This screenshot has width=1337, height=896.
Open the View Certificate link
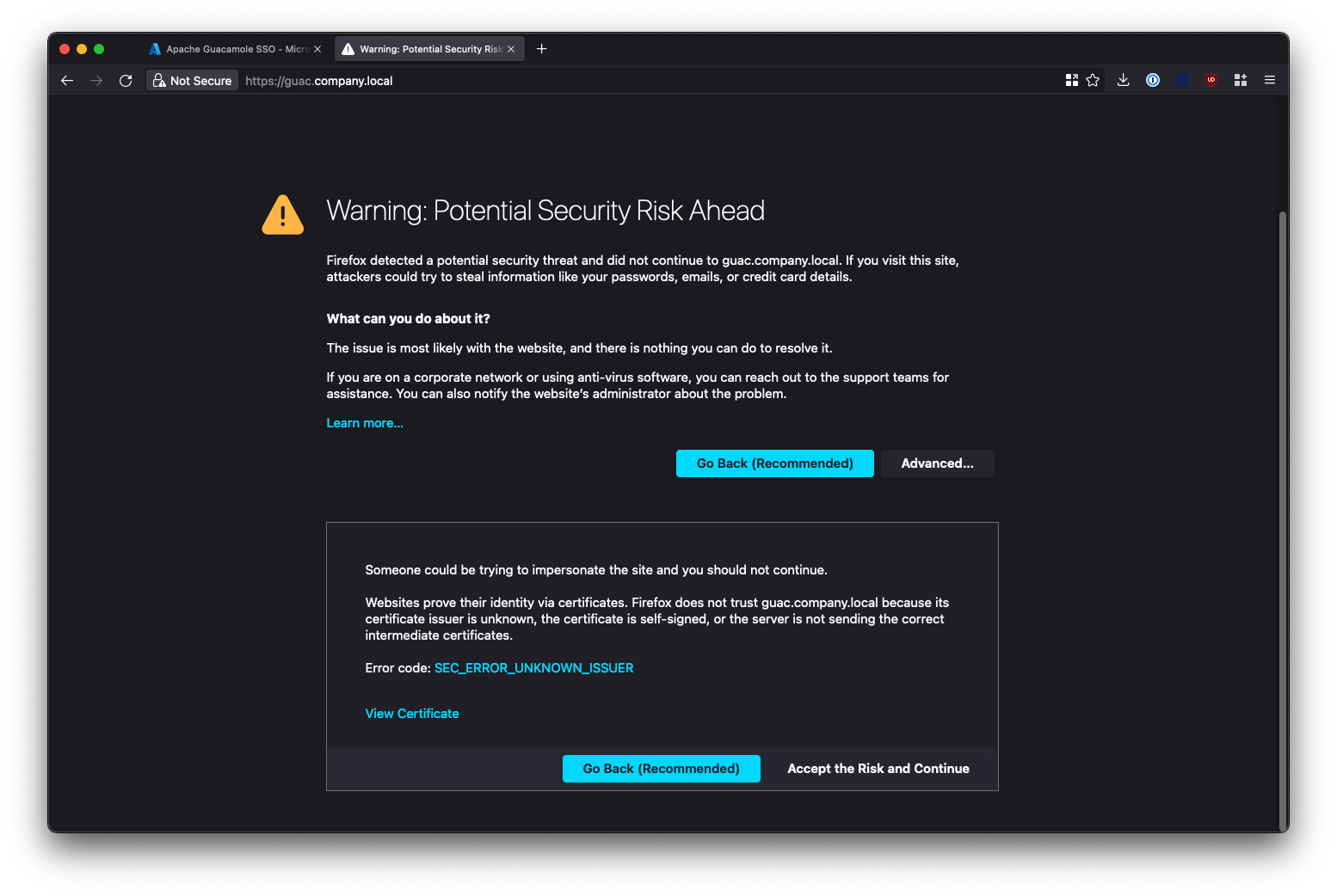tap(412, 714)
